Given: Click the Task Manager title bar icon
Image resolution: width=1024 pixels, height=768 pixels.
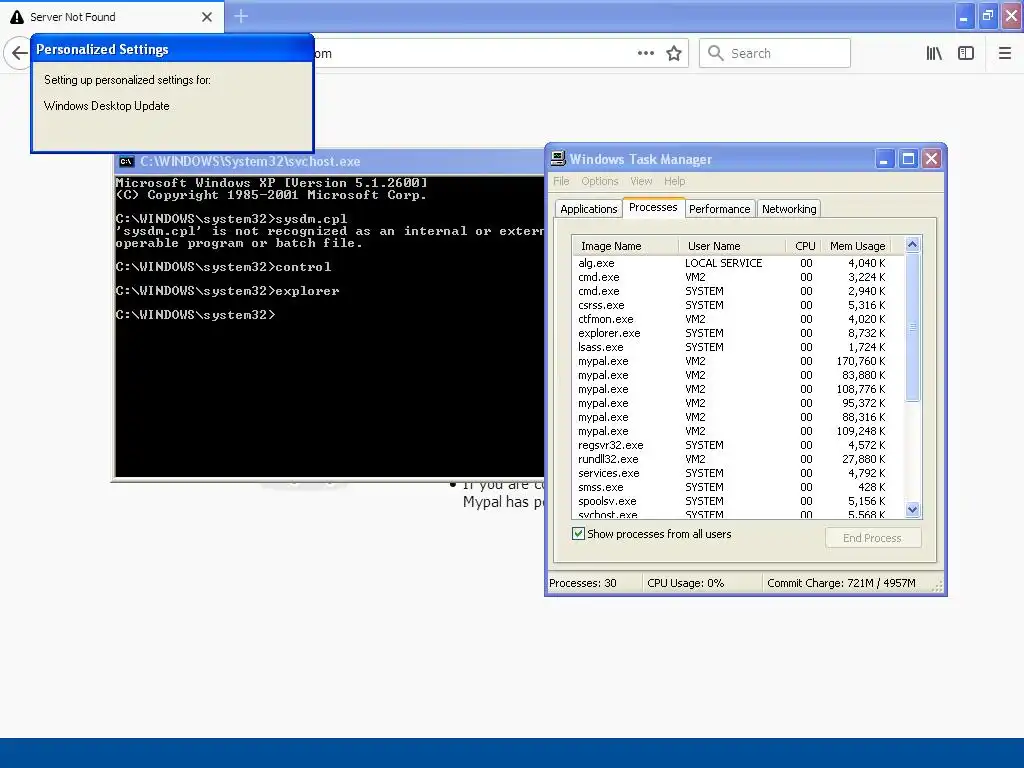Looking at the screenshot, I should (x=558, y=159).
